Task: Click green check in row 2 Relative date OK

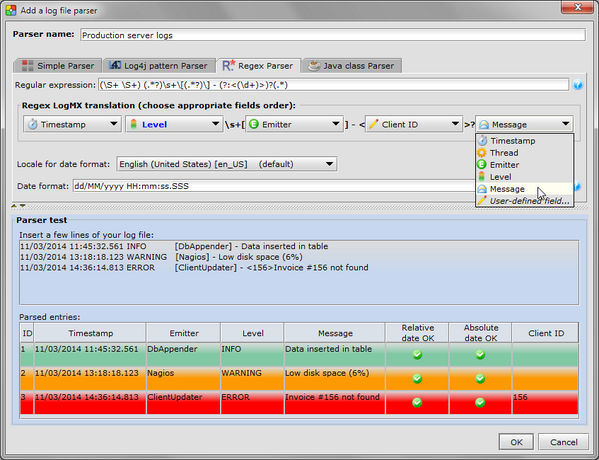Action: [417, 379]
